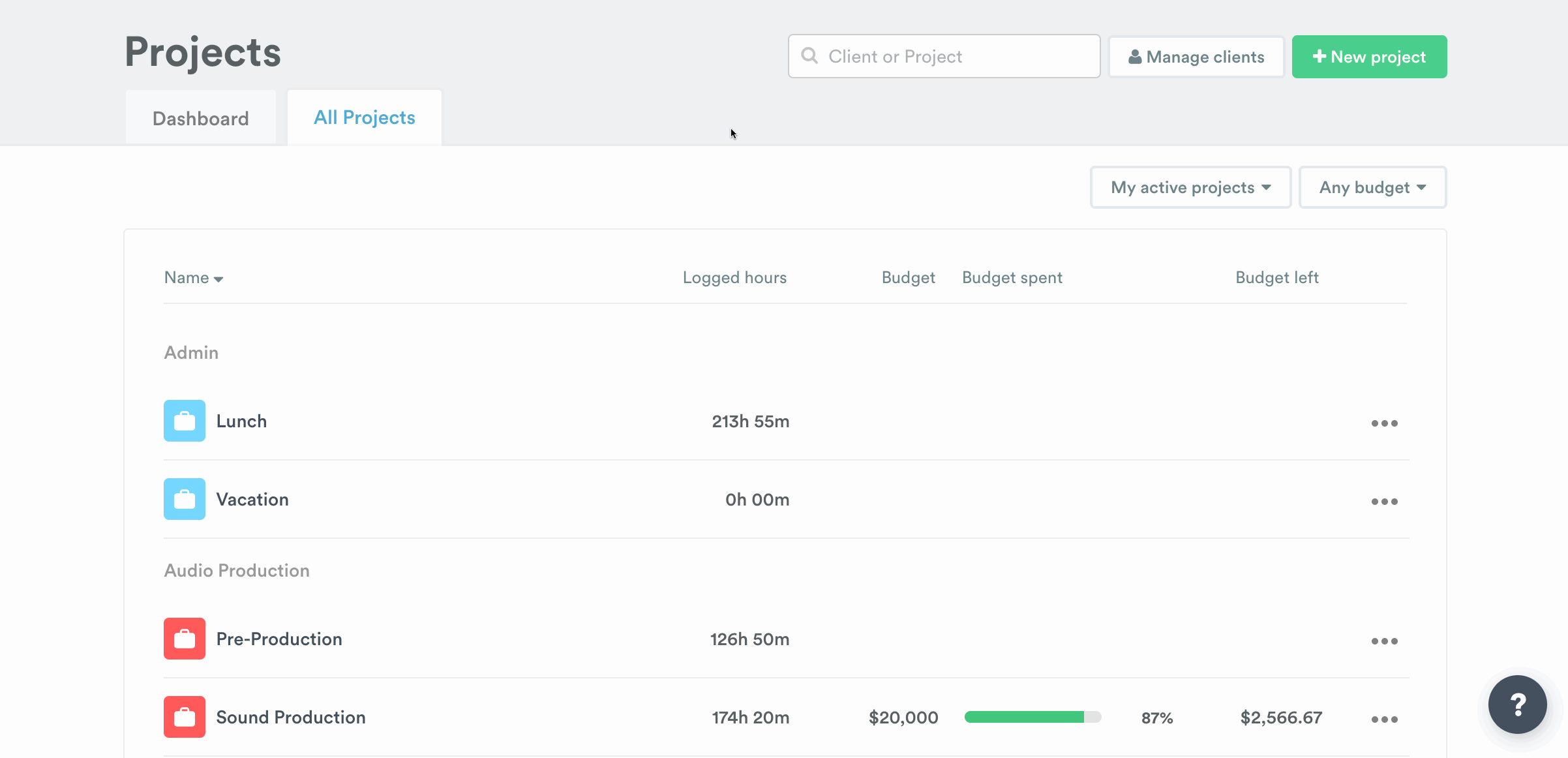Create a New project
This screenshot has width=1568, height=758.
pos(1369,57)
